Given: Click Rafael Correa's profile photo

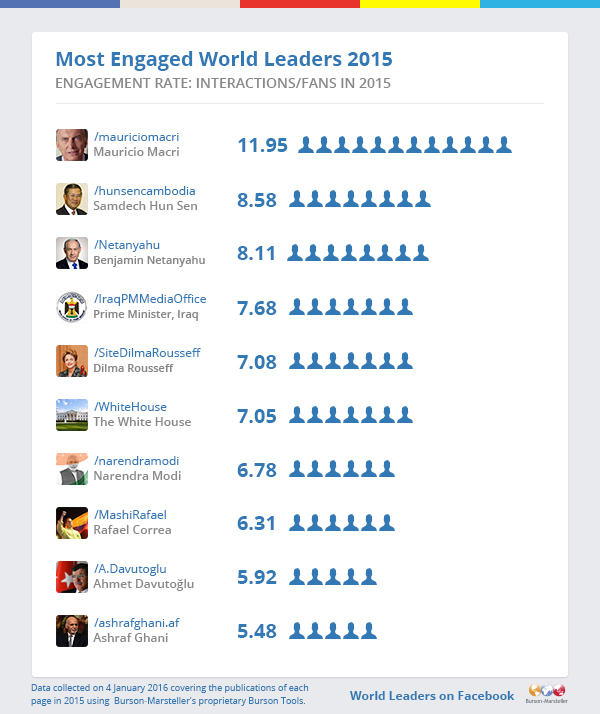Looking at the screenshot, I should [72, 523].
